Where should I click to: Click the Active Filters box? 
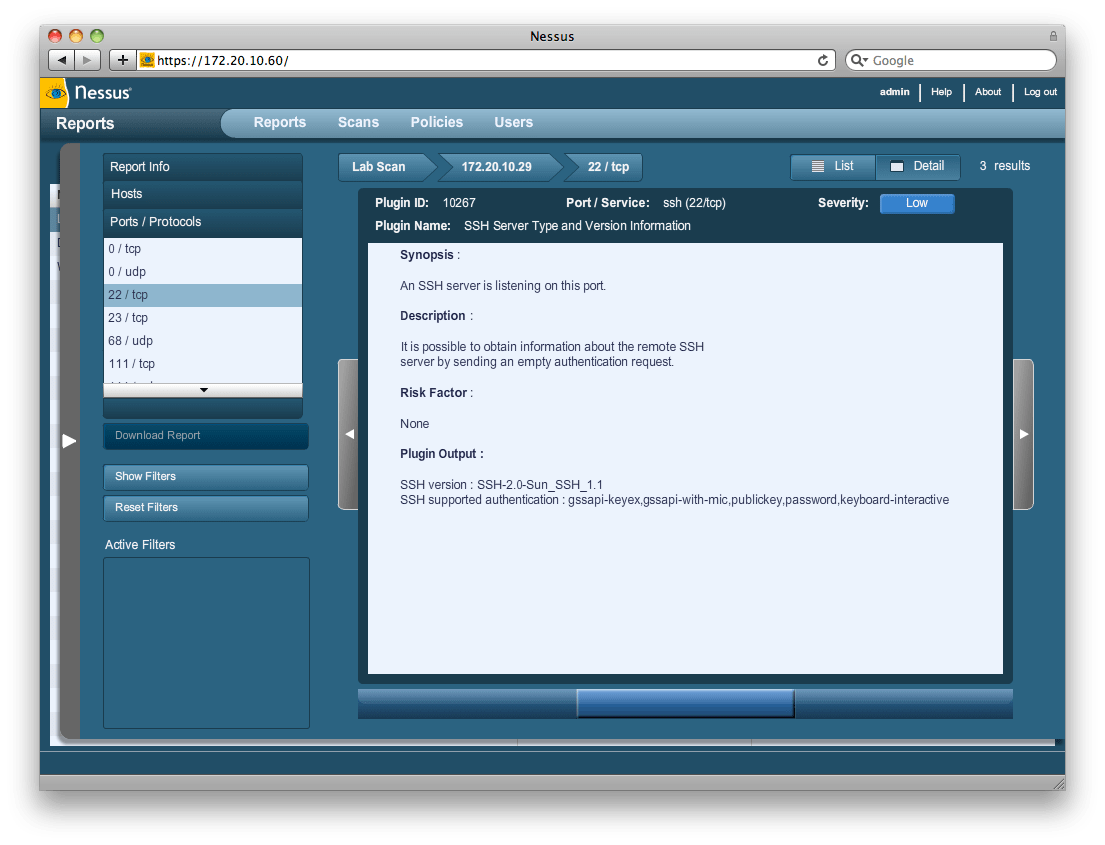206,643
